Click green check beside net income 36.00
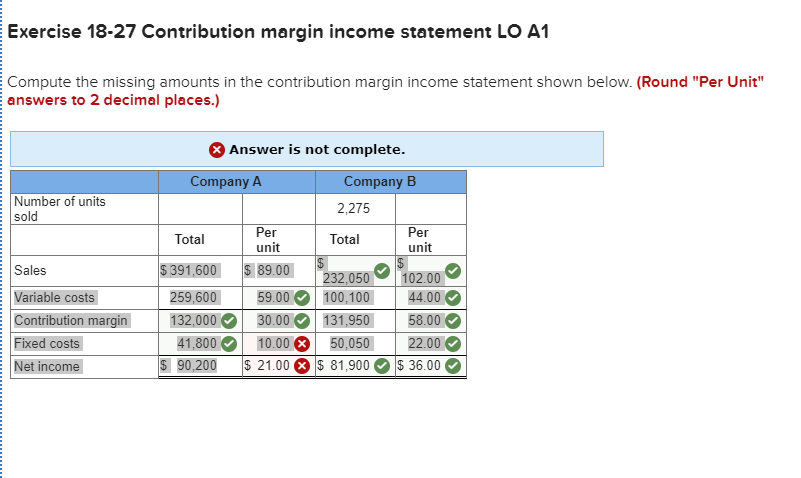This screenshot has width=801, height=478. click(x=453, y=366)
